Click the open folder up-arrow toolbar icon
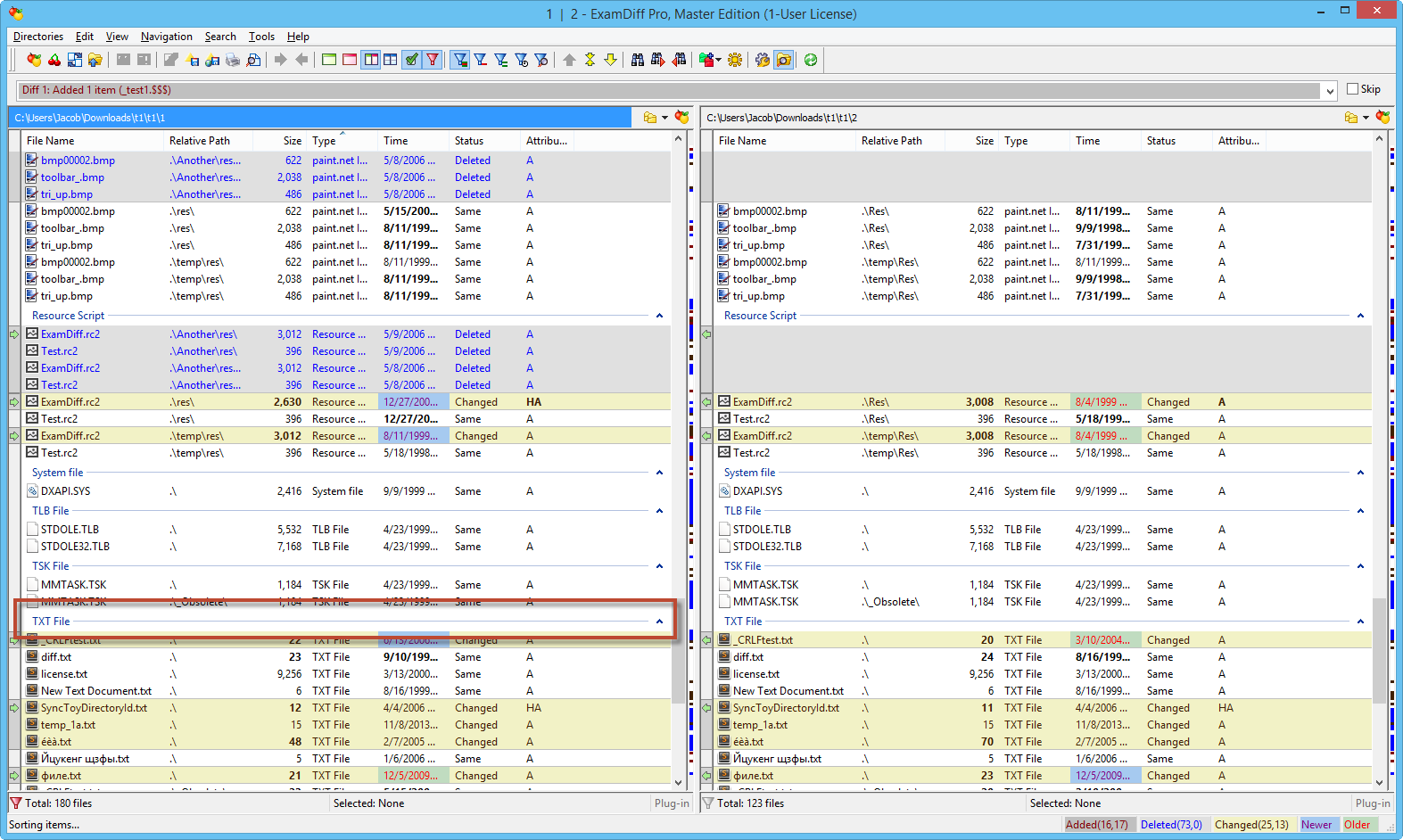 coord(95,60)
